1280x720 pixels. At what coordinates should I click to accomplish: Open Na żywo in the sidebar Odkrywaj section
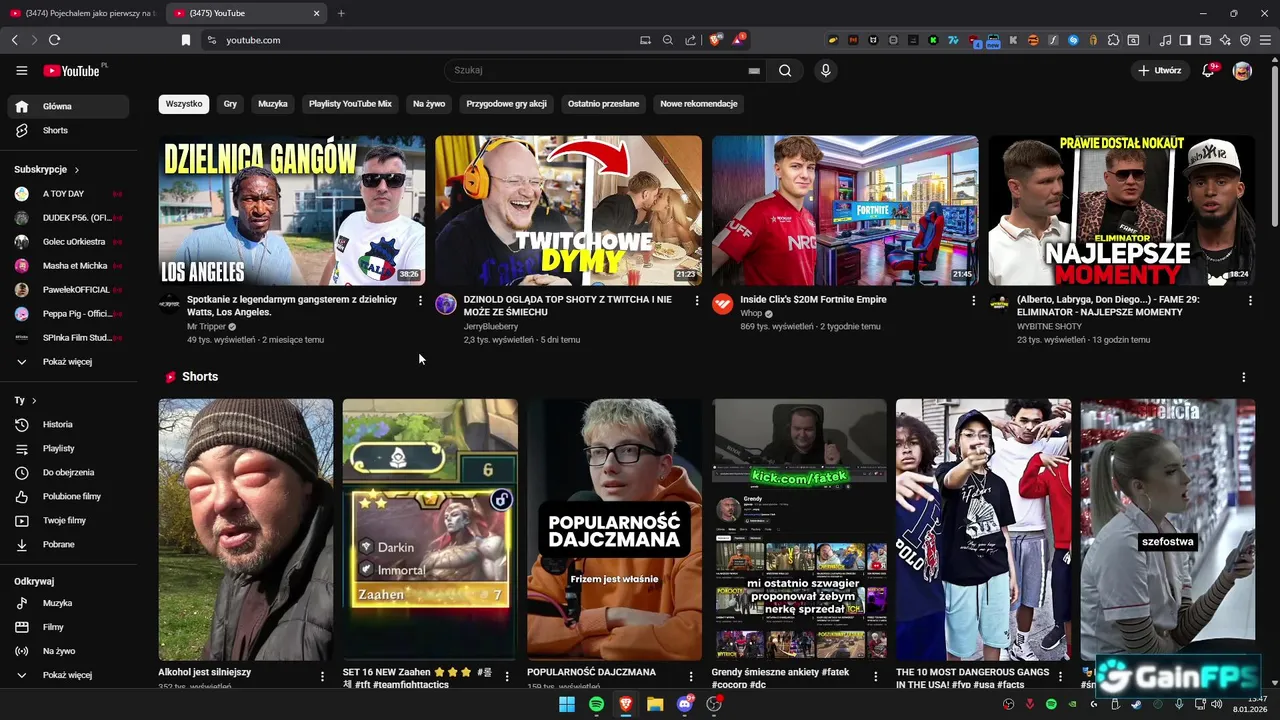68,651
